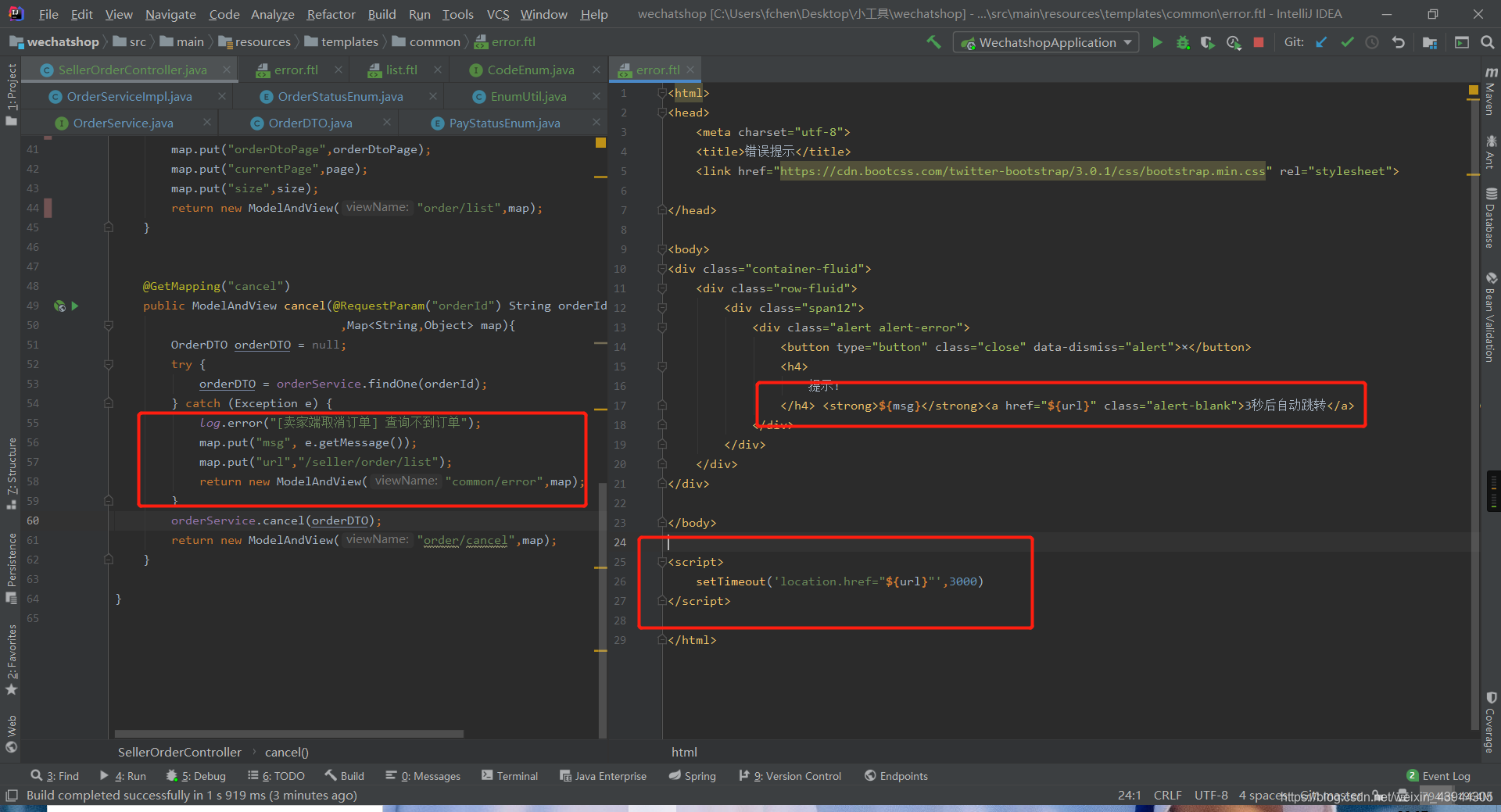Click UTF-8 encoding in status bar
The image size is (1501, 812).
click(1211, 795)
